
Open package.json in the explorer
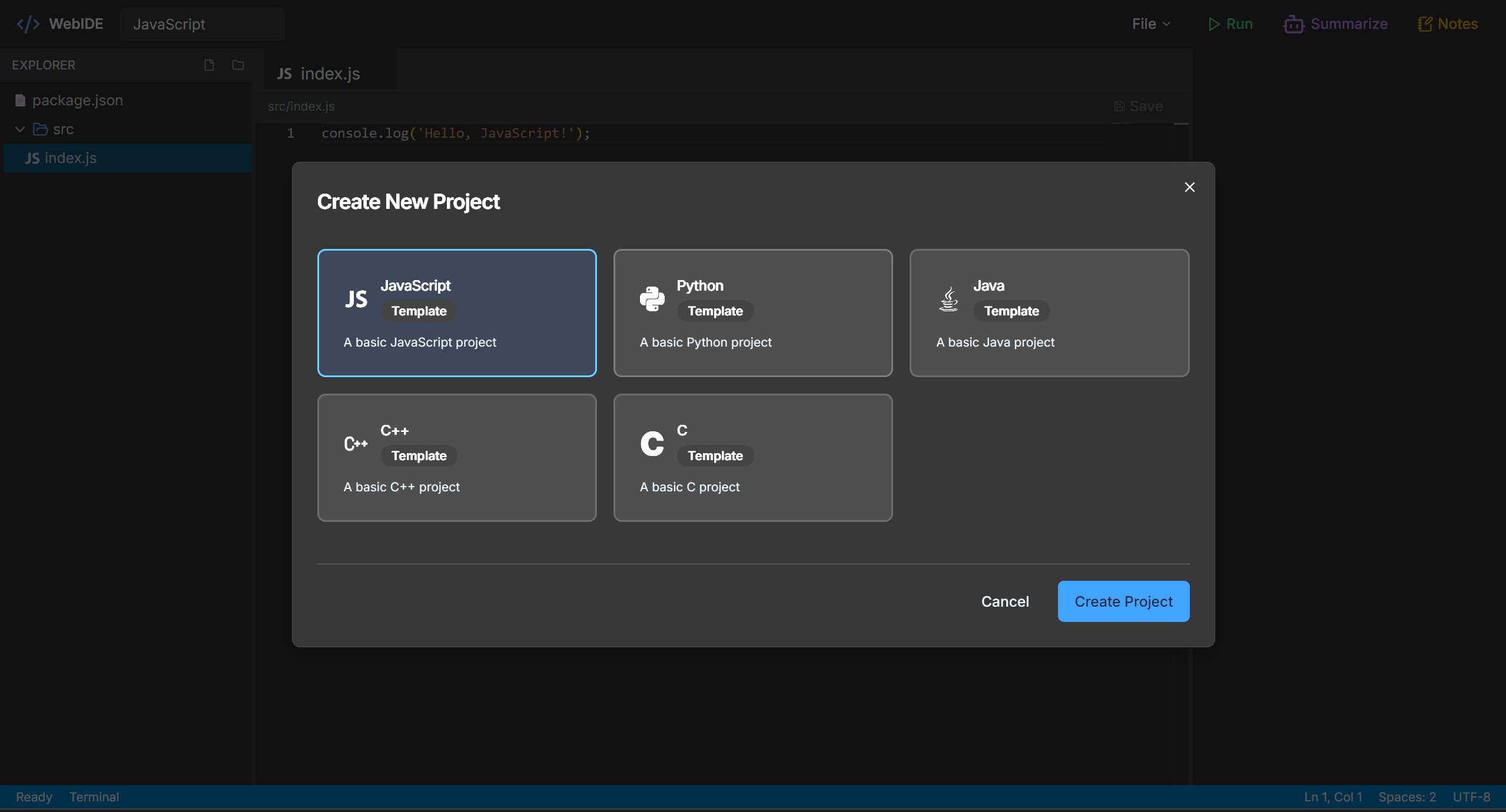point(77,101)
